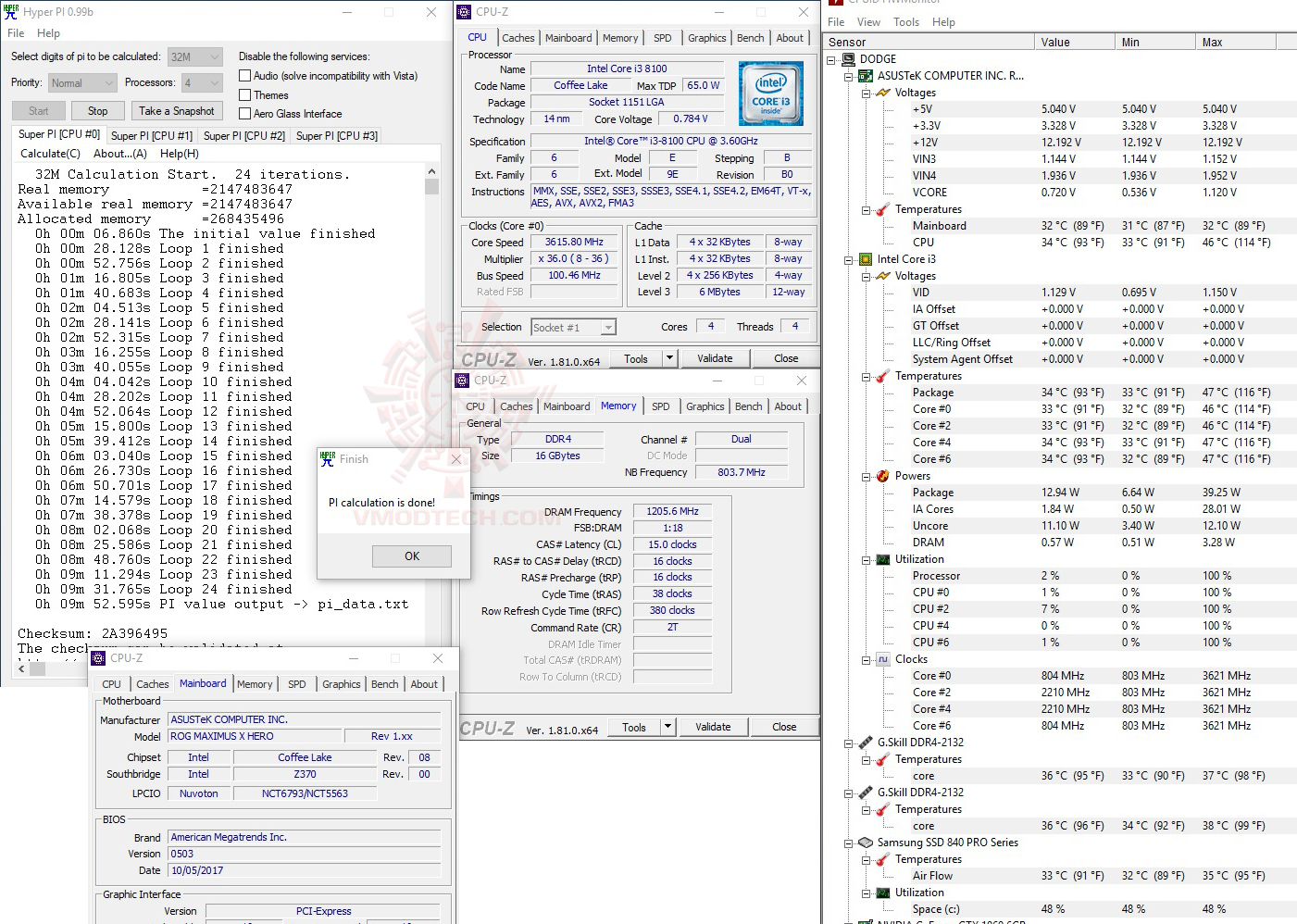Click OK in the Finish dialog
This screenshot has height=924, width=1297.
(x=412, y=556)
